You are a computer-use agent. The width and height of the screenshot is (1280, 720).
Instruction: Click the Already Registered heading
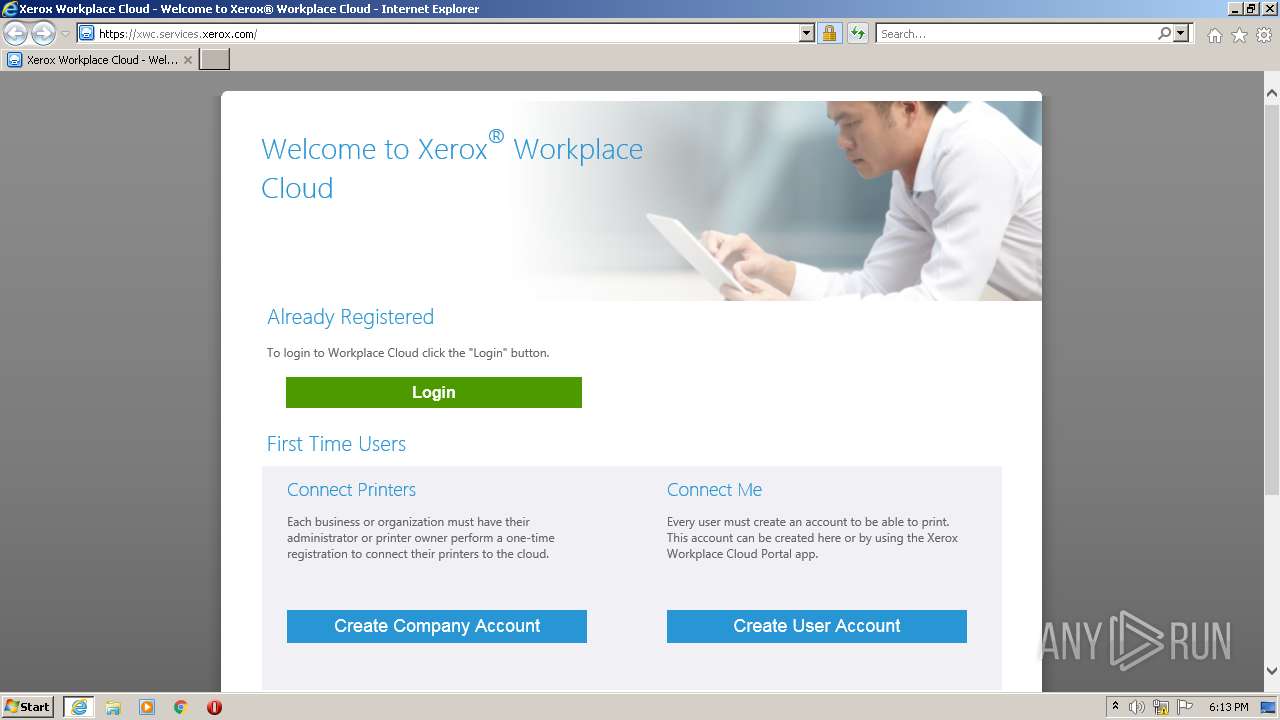(x=350, y=317)
